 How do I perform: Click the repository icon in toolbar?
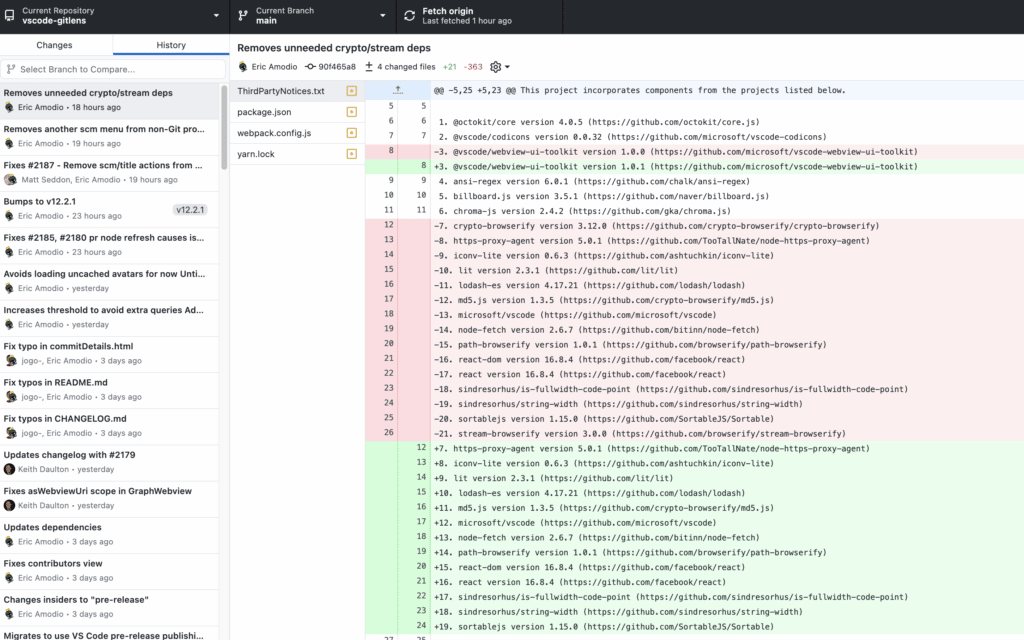[9, 16]
